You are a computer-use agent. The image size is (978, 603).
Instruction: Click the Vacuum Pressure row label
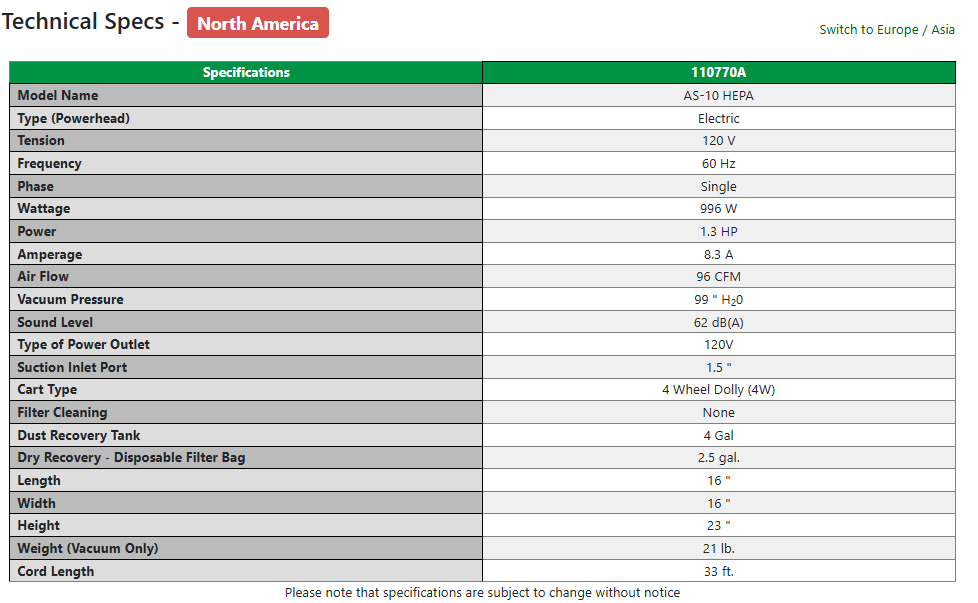(70, 299)
